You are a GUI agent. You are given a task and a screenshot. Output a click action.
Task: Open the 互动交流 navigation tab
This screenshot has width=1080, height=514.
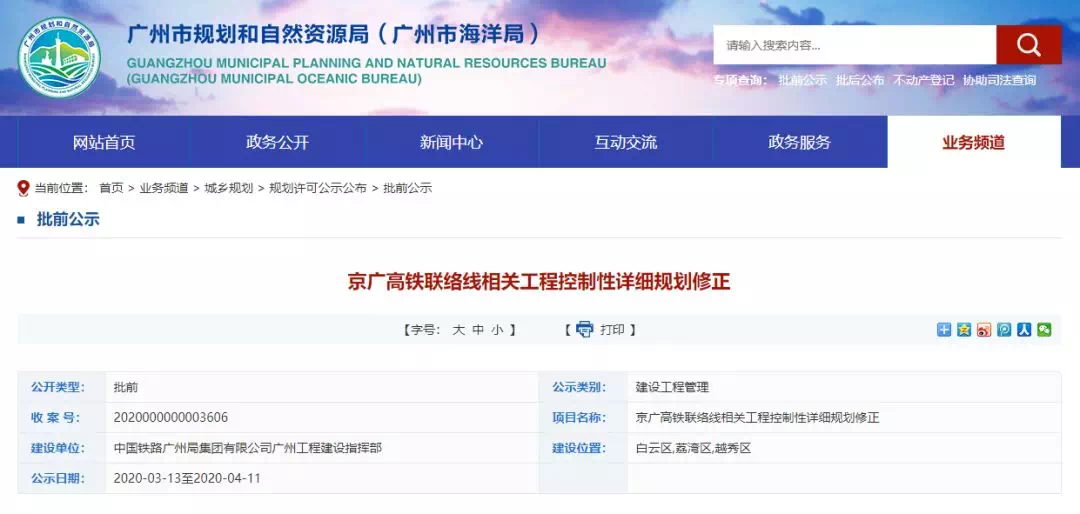click(x=625, y=142)
